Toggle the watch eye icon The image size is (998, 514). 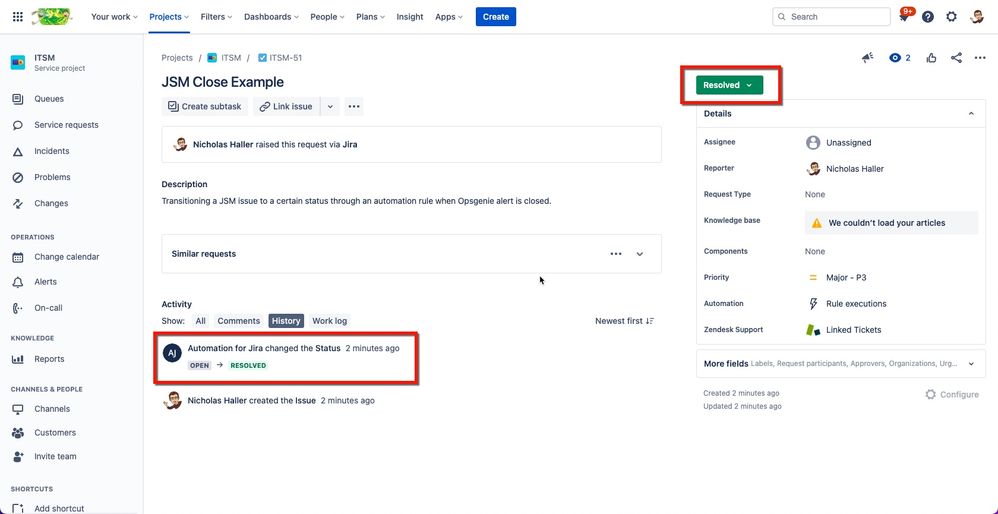coord(896,58)
